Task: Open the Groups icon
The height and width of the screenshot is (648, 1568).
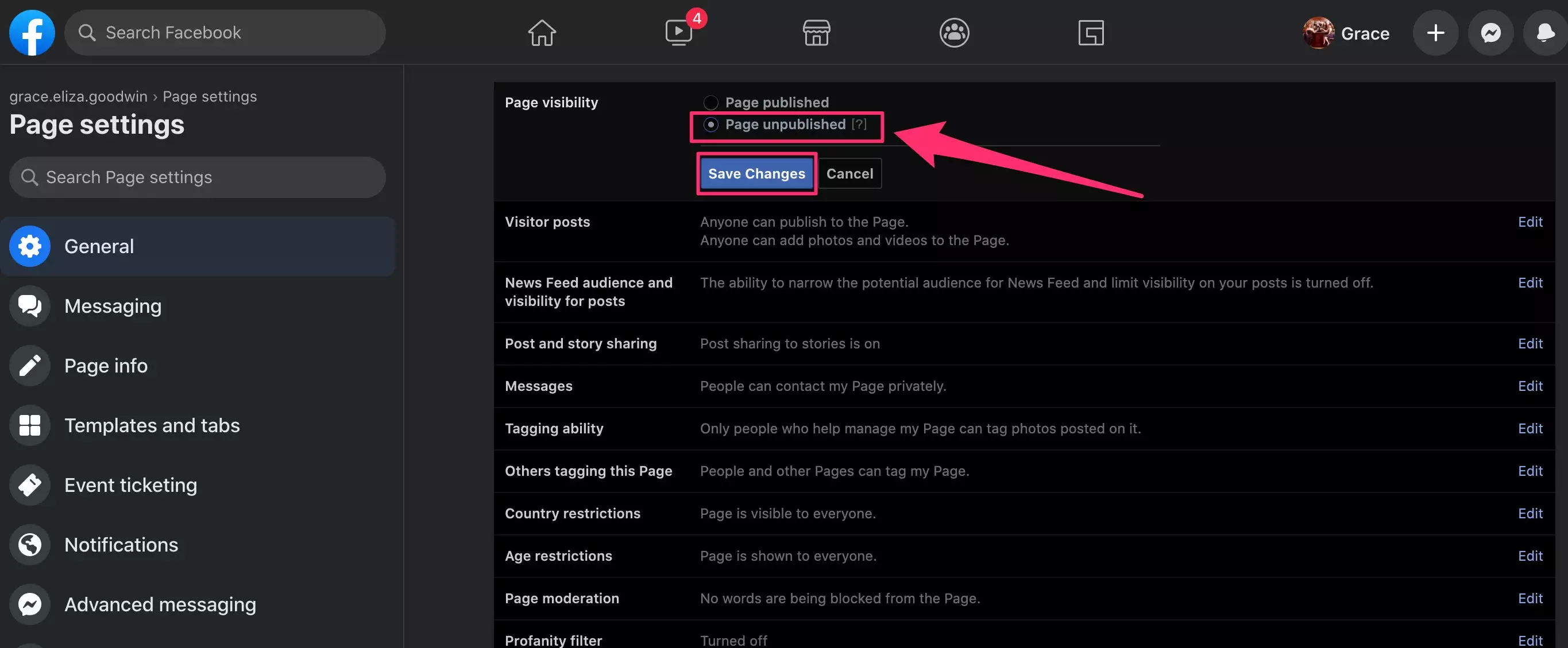Action: (x=954, y=33)
